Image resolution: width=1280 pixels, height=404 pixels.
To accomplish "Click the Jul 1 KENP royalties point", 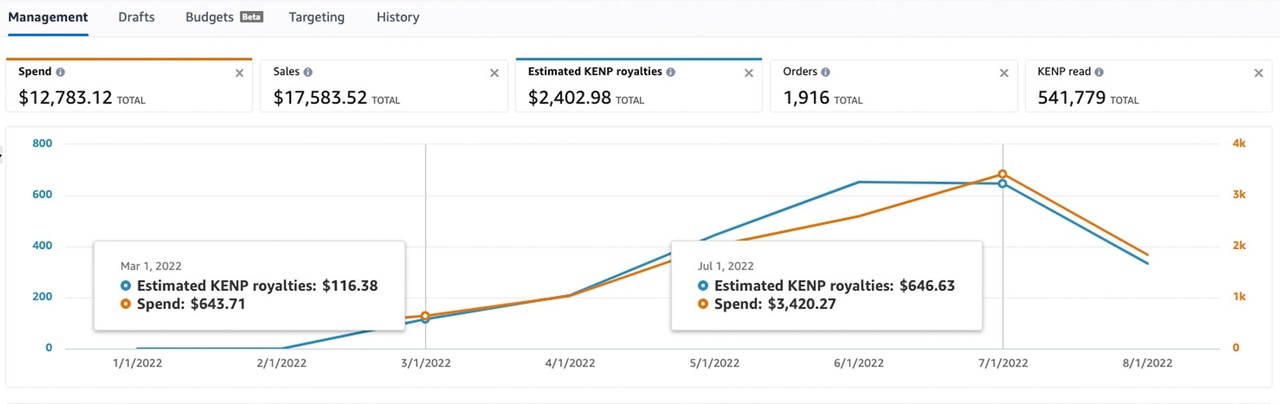I will pyautogui.click(x=1002, y=183).
